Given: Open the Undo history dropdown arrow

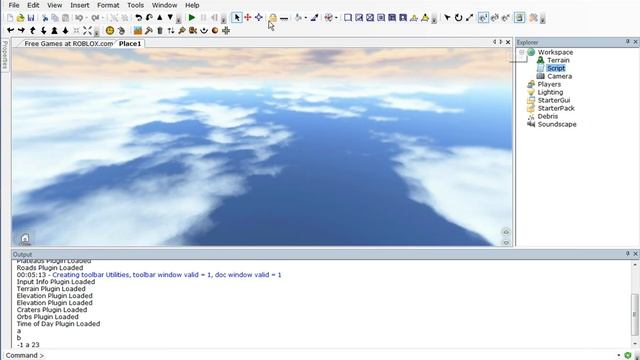Looking at the screenshot, I should point(87,18).
